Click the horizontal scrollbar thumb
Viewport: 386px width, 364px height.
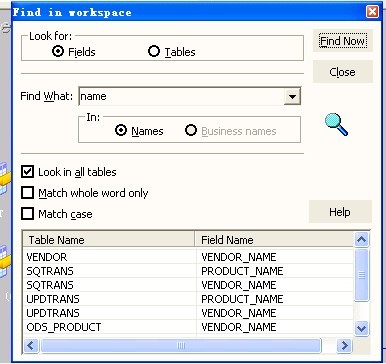(x=181, y=345)
